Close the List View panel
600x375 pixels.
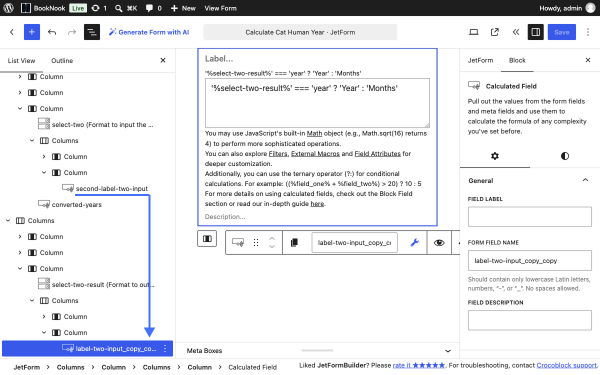click(x=163, y=60)
